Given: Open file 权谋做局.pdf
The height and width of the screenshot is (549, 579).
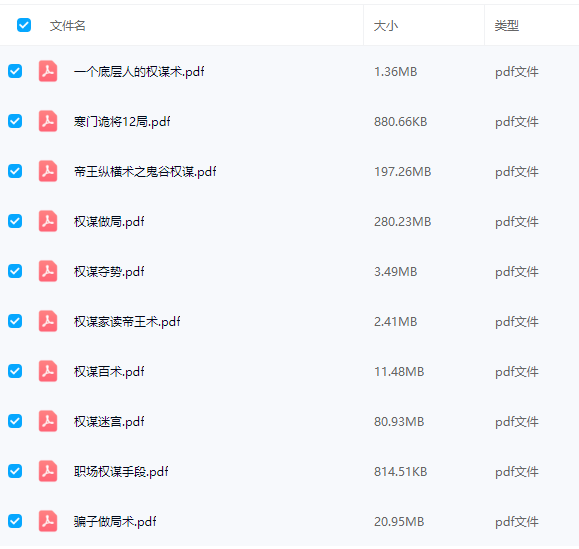Looking at the screenshot, I should [x=109, y=222].
